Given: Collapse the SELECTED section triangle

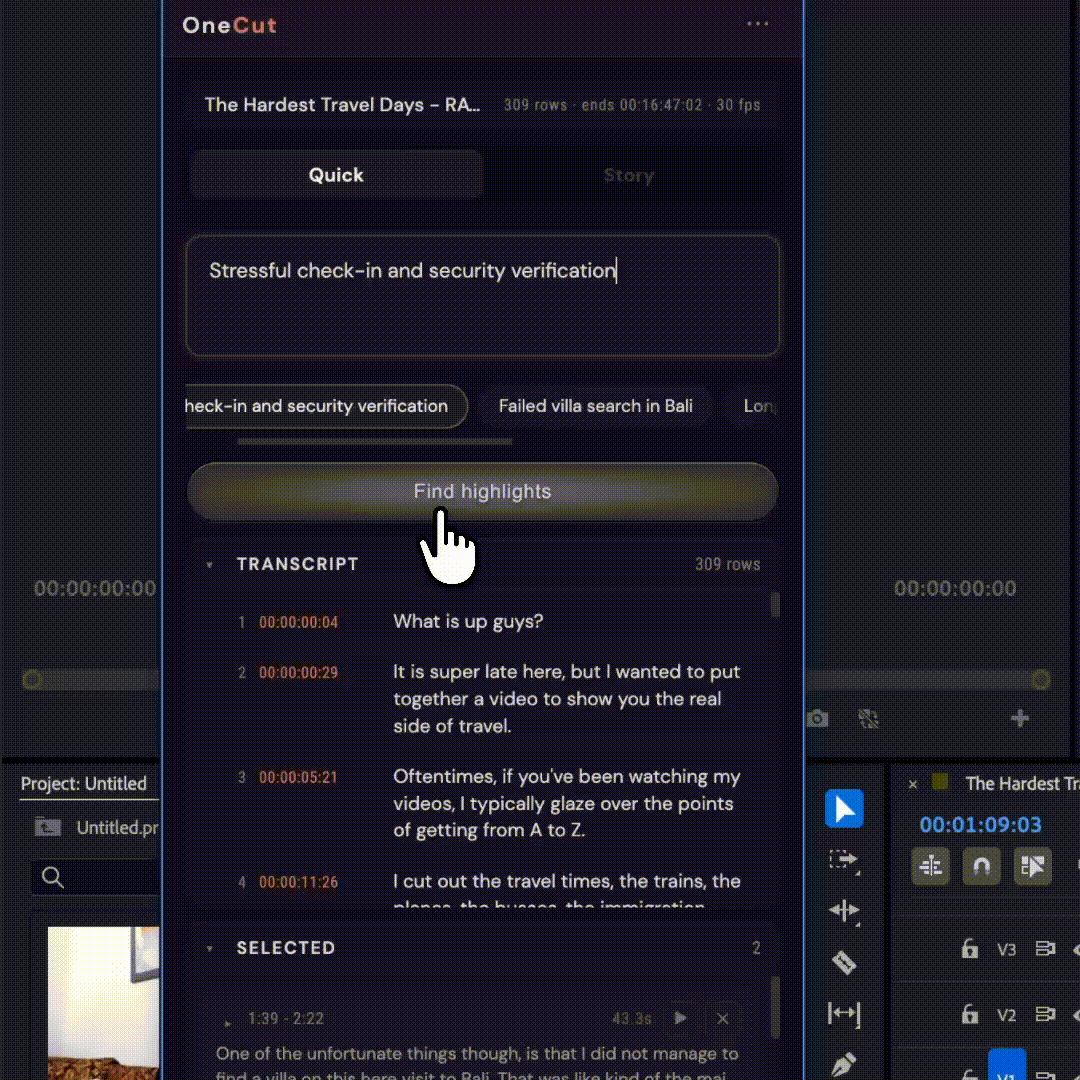Looking at the screenshot, I should click(209, 948).
